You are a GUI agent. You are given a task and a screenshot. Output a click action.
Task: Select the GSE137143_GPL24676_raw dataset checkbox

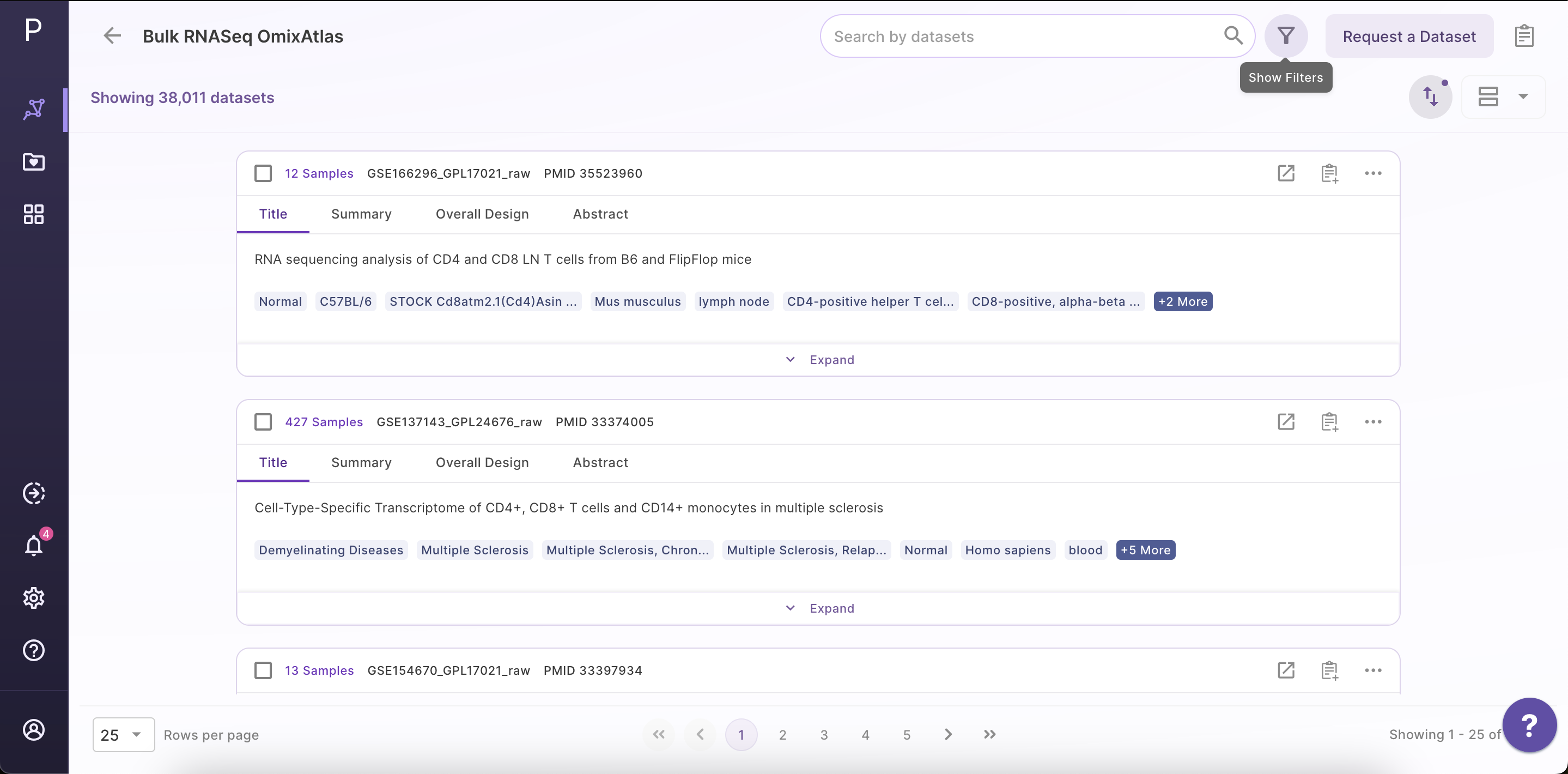coord(263,421)
